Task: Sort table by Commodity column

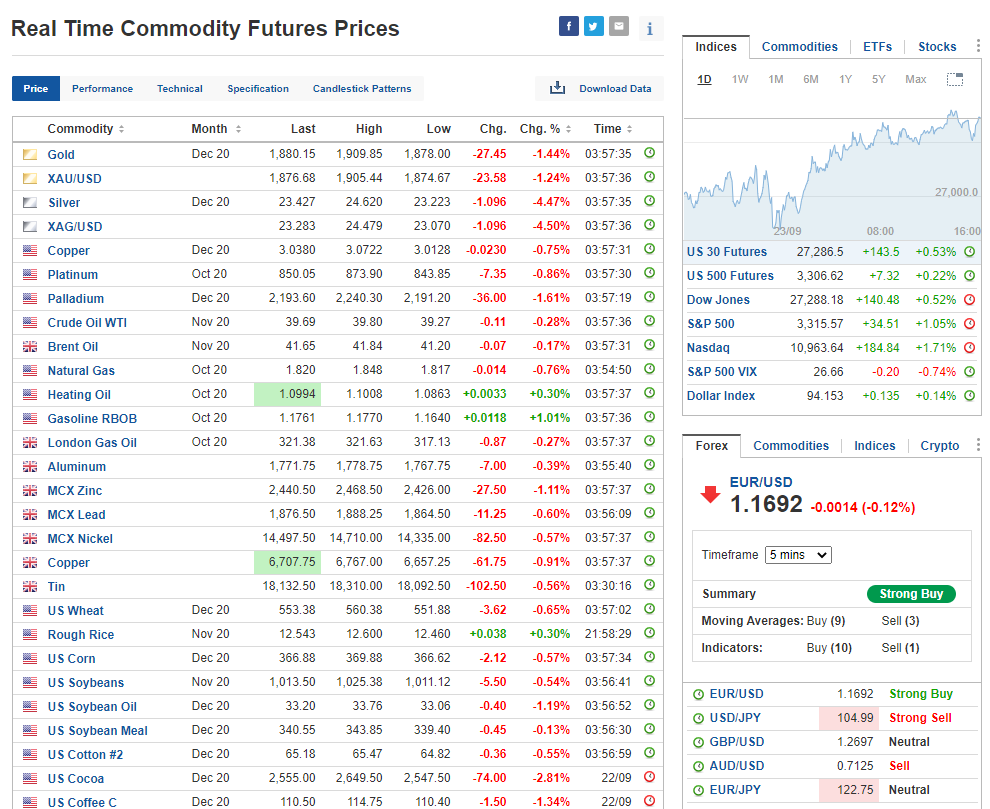Action: 86,129
